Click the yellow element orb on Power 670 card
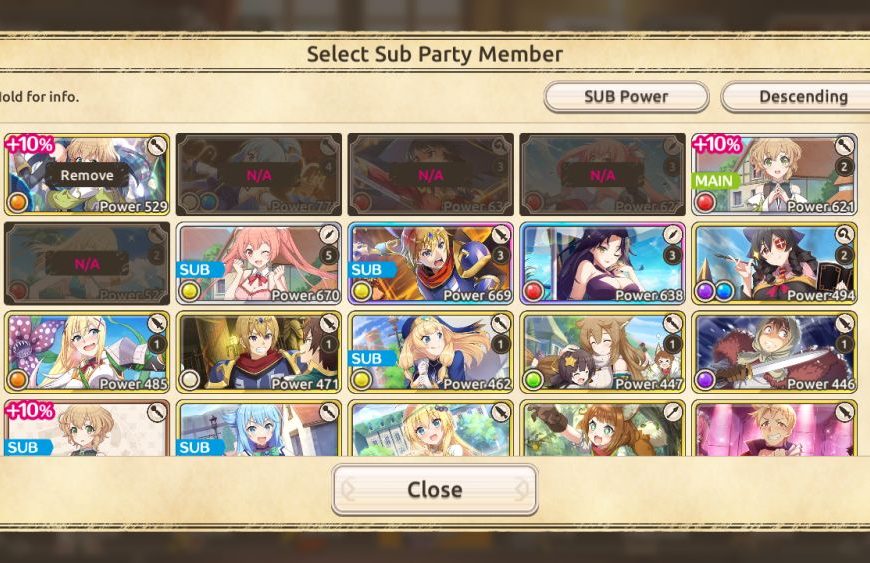 pyautogui.click(x=190, y=291)
